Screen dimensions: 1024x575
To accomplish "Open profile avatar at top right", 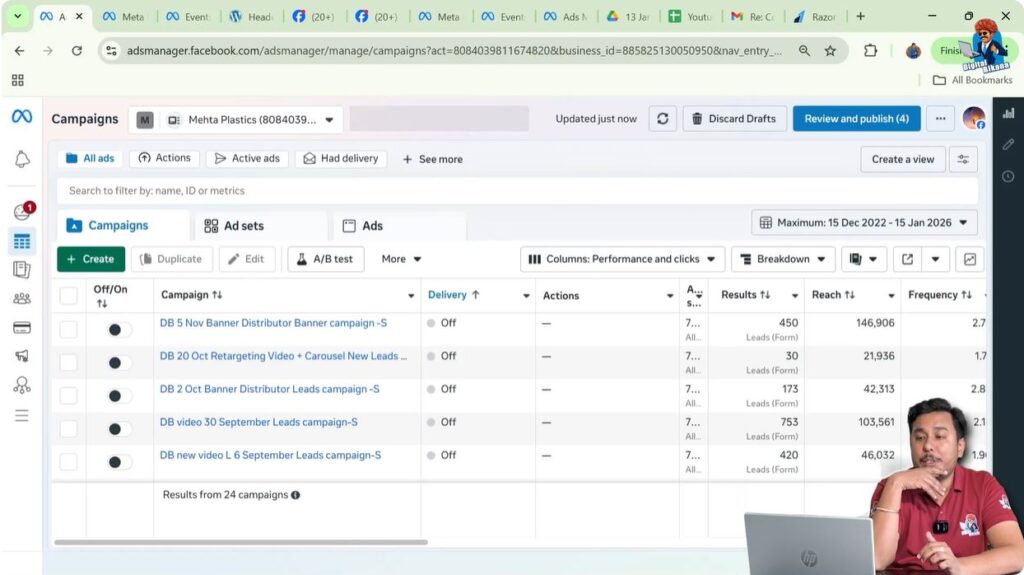I will pyautogui.click(x=974, y=118).
